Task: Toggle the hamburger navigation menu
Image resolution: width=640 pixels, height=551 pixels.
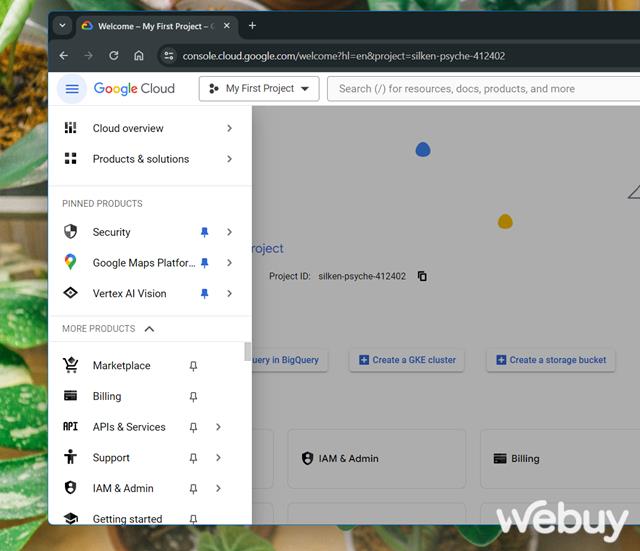Action: (x=72, y=89)
